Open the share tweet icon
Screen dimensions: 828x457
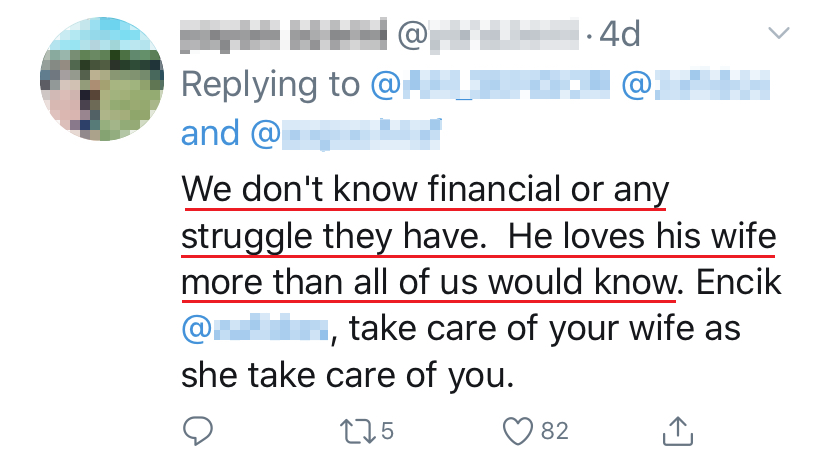tap(678, 430)
